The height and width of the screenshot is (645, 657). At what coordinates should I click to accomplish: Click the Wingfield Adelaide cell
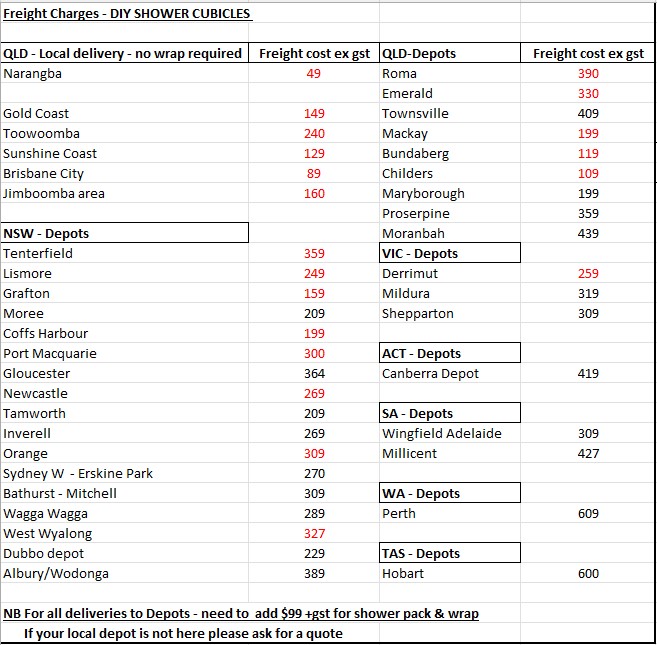tap(450, 433)
